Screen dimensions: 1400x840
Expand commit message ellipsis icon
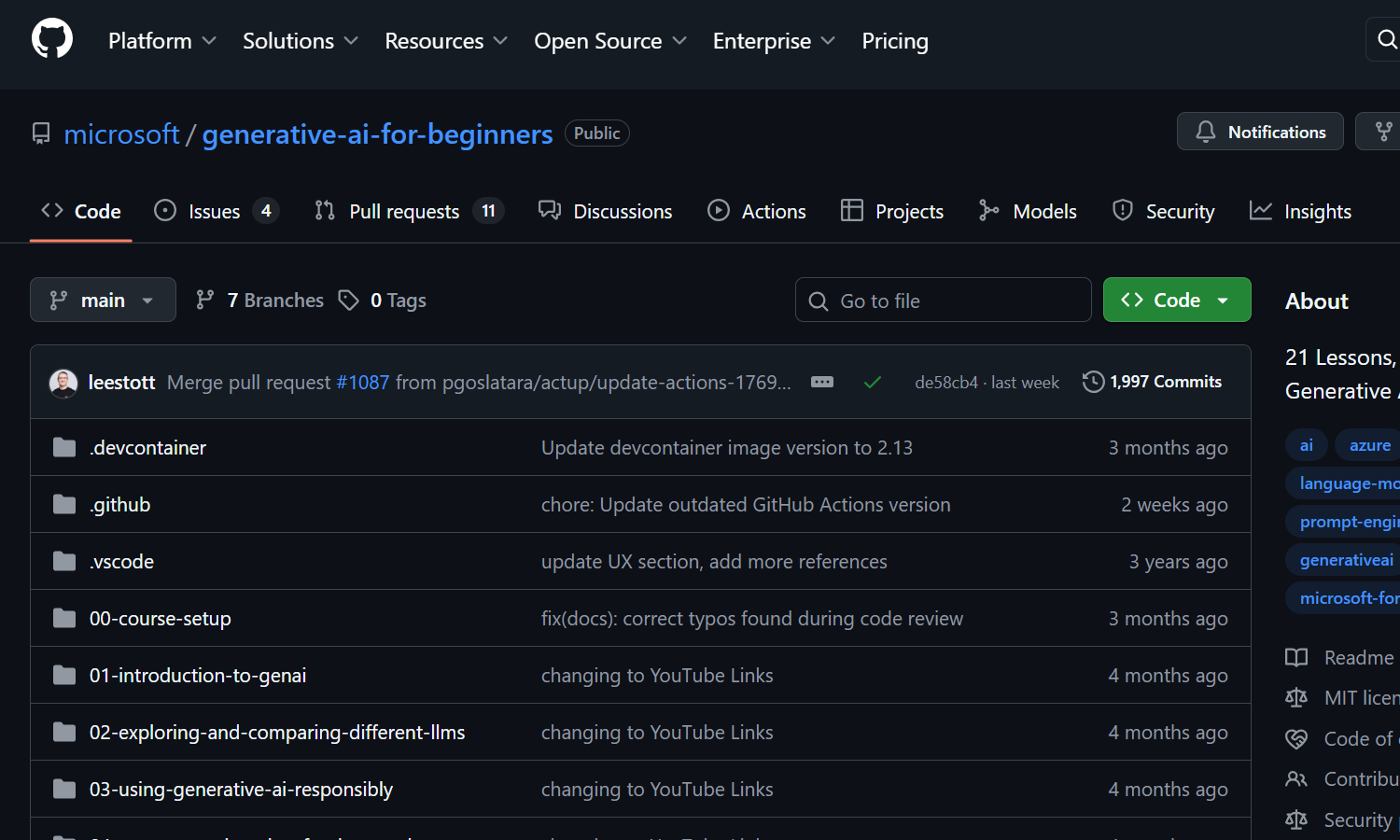click(821, 382)
